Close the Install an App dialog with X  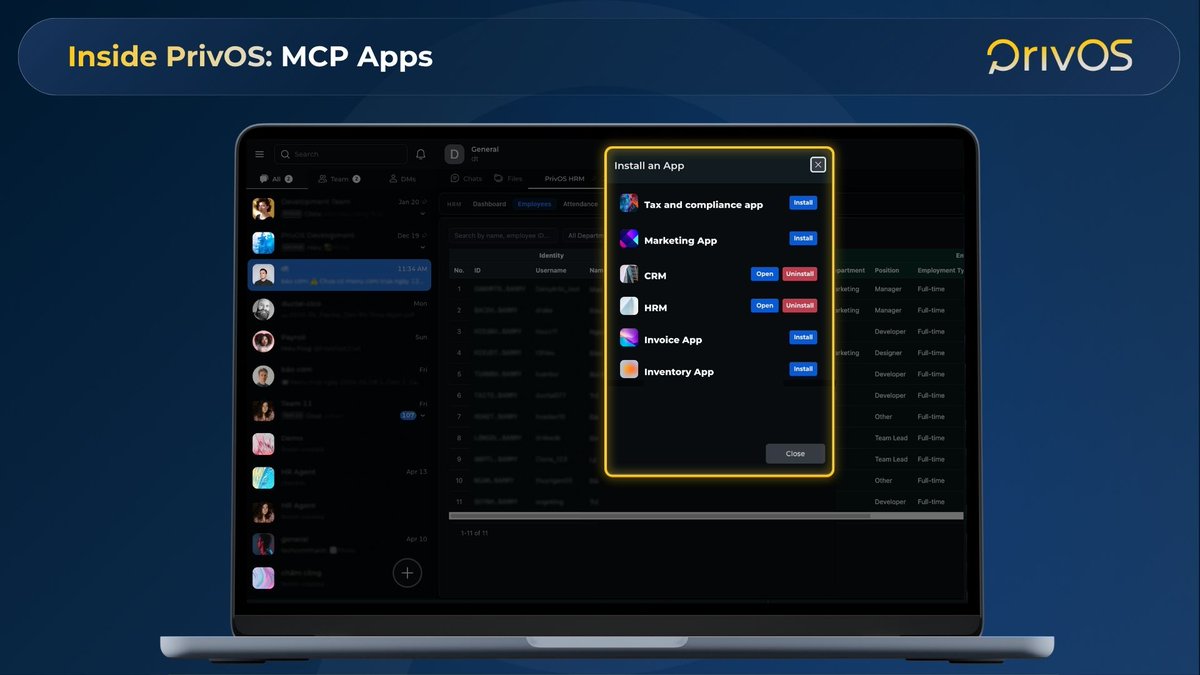coord(818,165)
